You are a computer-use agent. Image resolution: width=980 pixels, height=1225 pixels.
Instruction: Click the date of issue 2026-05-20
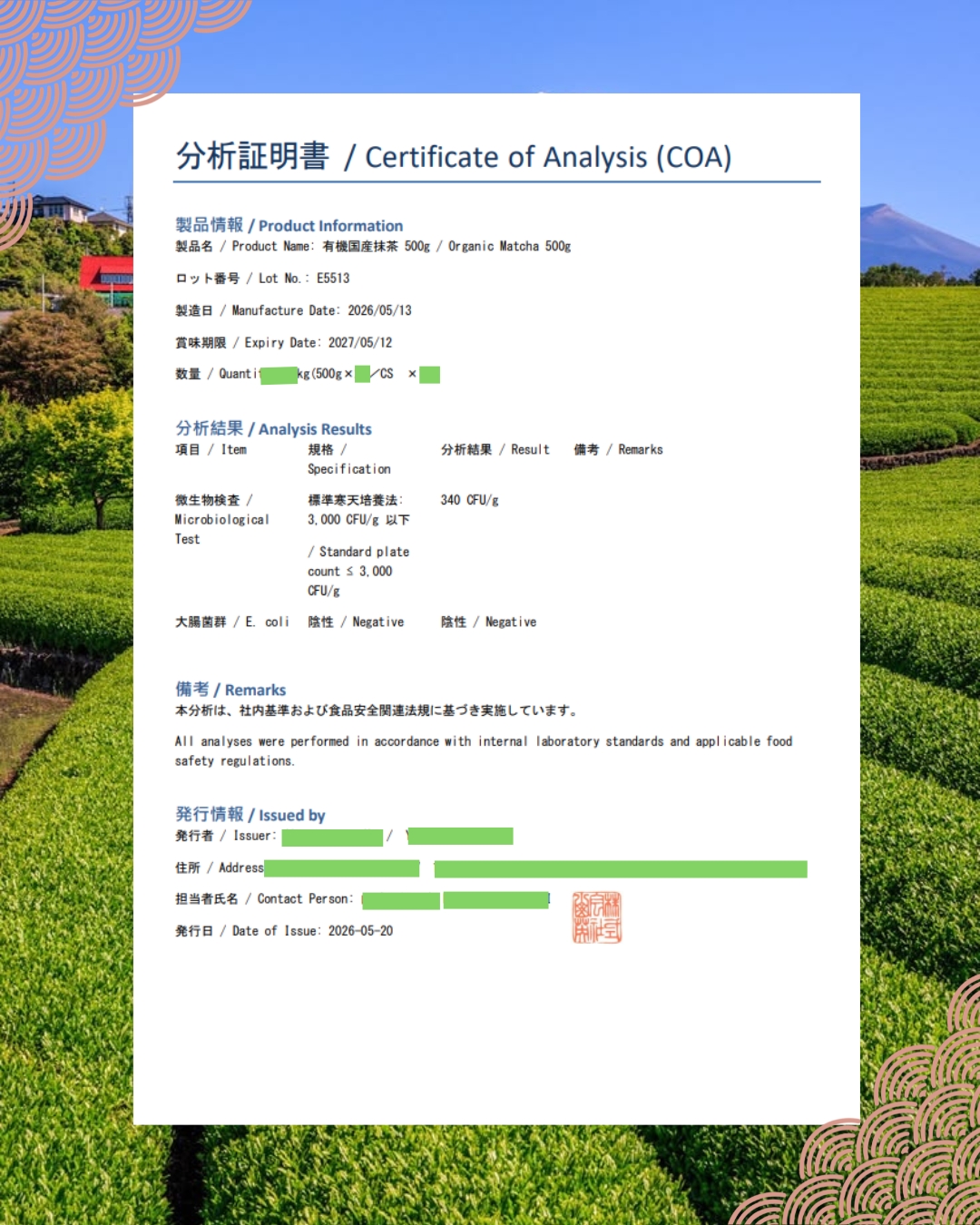pyautogui.click(x=360, y=931)
